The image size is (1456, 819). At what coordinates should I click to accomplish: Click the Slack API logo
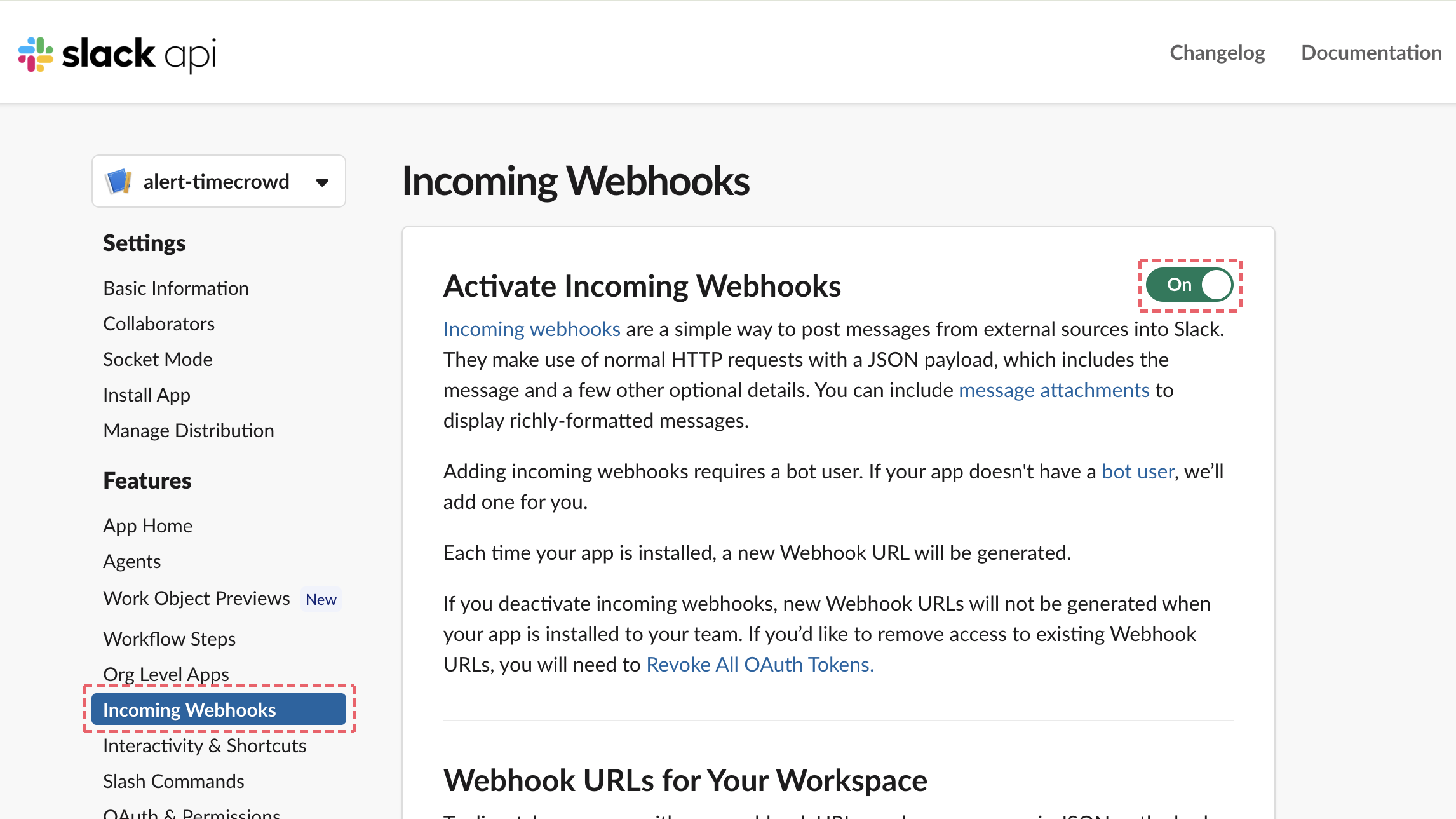point(117,54)
